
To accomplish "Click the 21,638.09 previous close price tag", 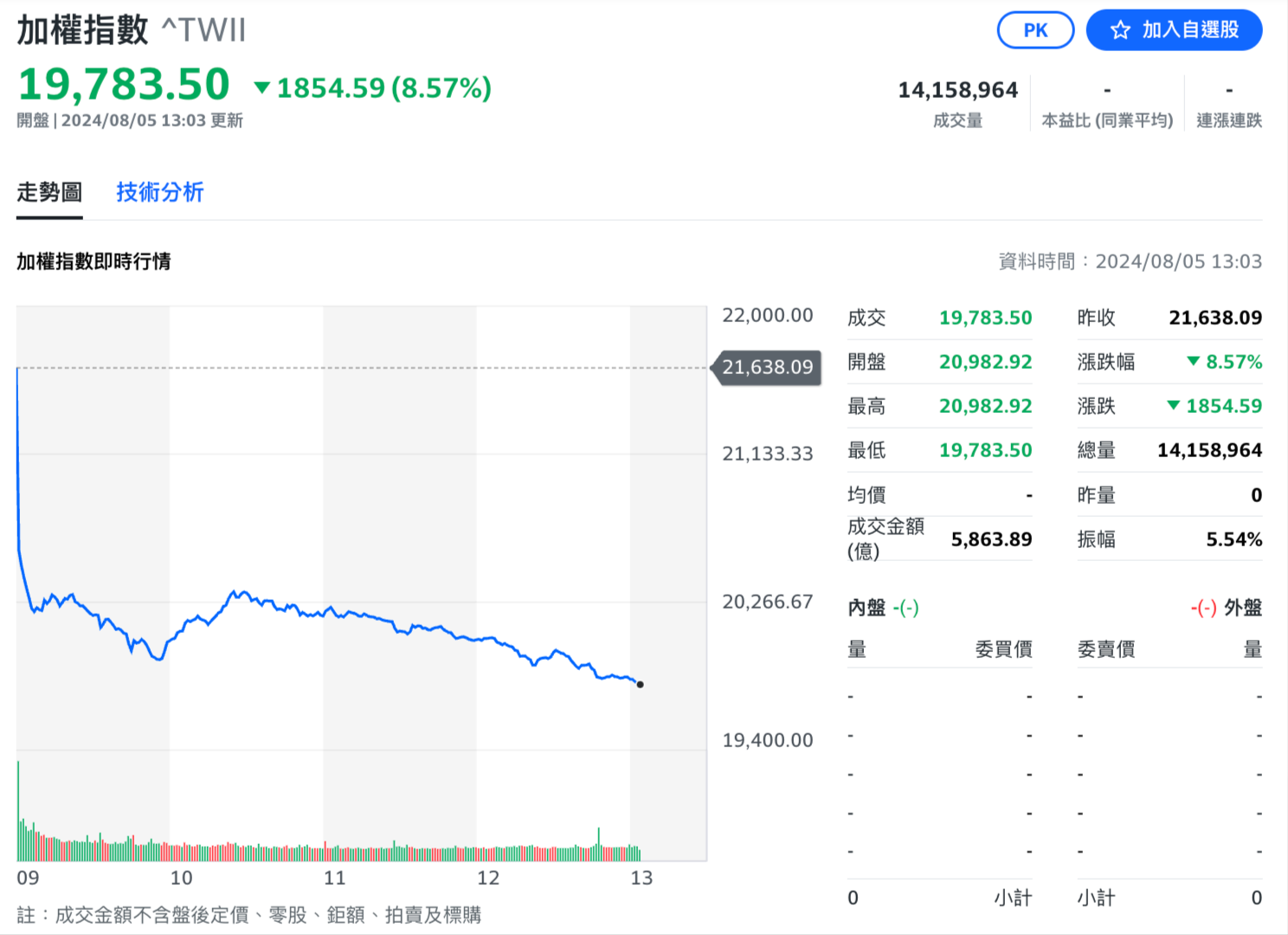I will [x=767, y=368].
